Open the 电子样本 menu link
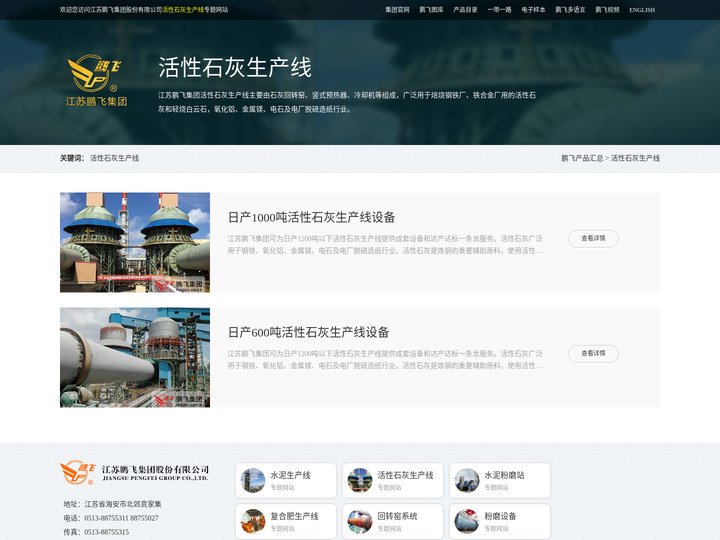This screenshot has width=720, height=540. 533,10
